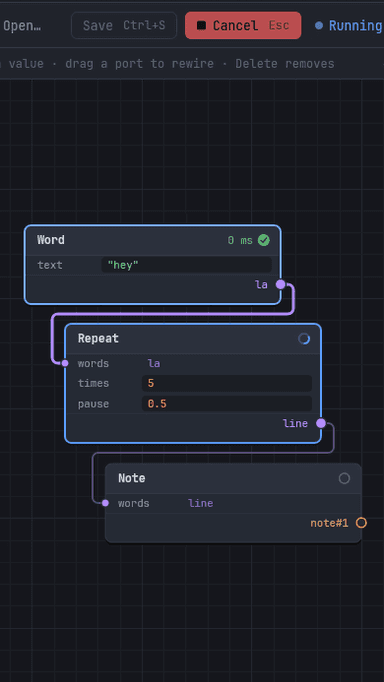Image resolution: width=384 pixels, height=682 pixels.
Task: Click the la value in Repeat words row
Action: [x=154, y=363]
